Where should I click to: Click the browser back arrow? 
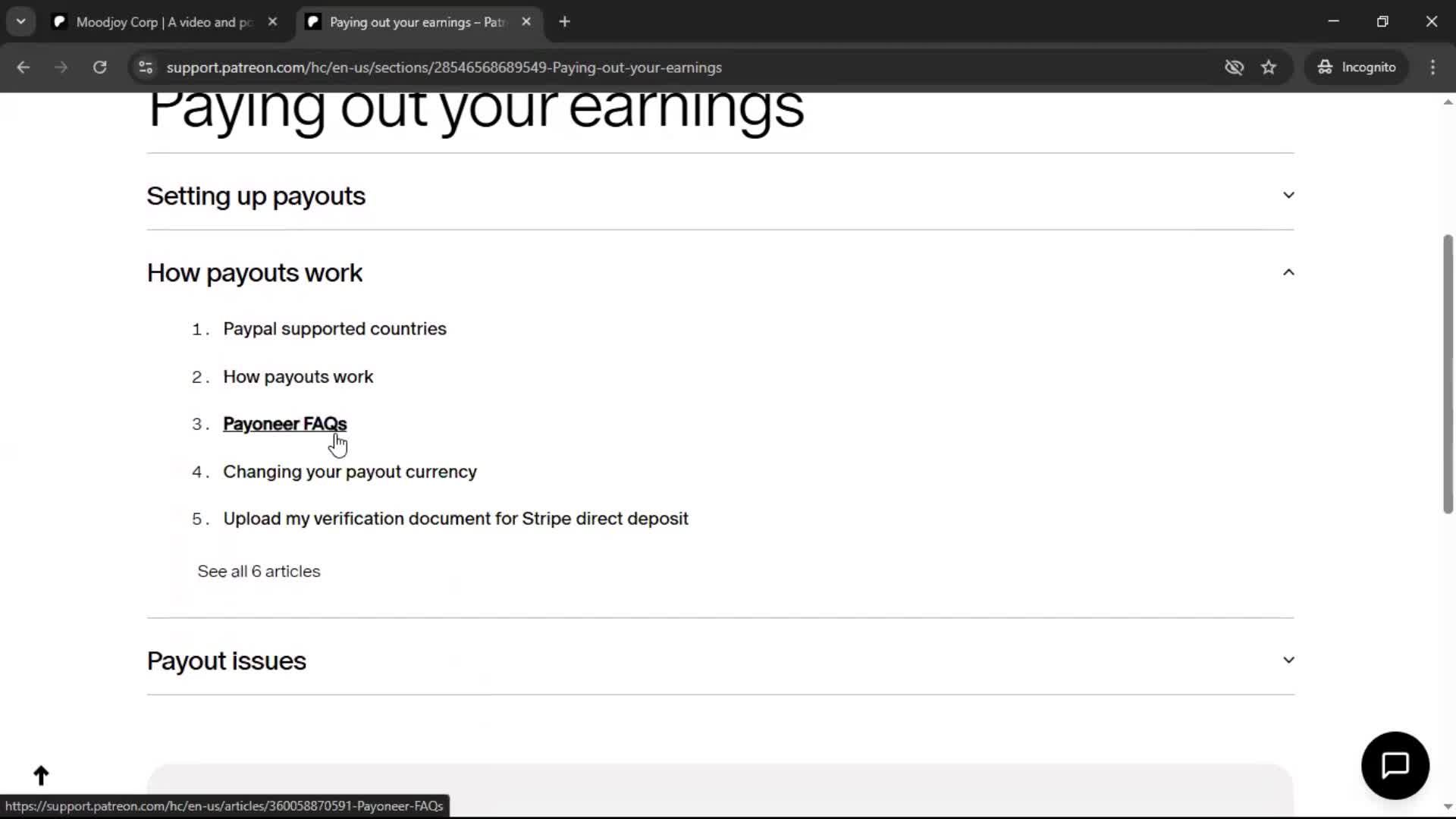[x=23, y=67]
